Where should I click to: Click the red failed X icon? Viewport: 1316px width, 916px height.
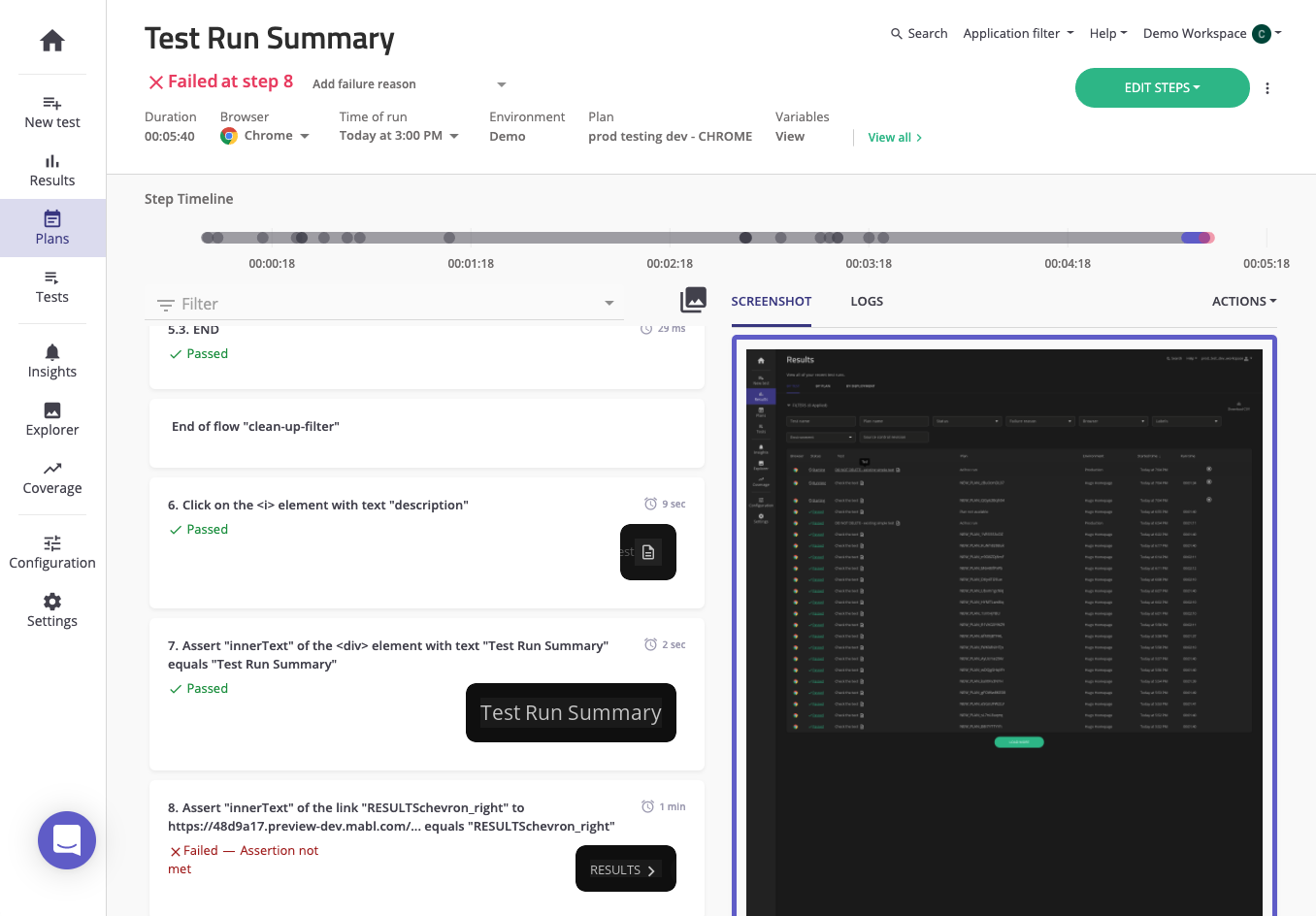(155, 82)
